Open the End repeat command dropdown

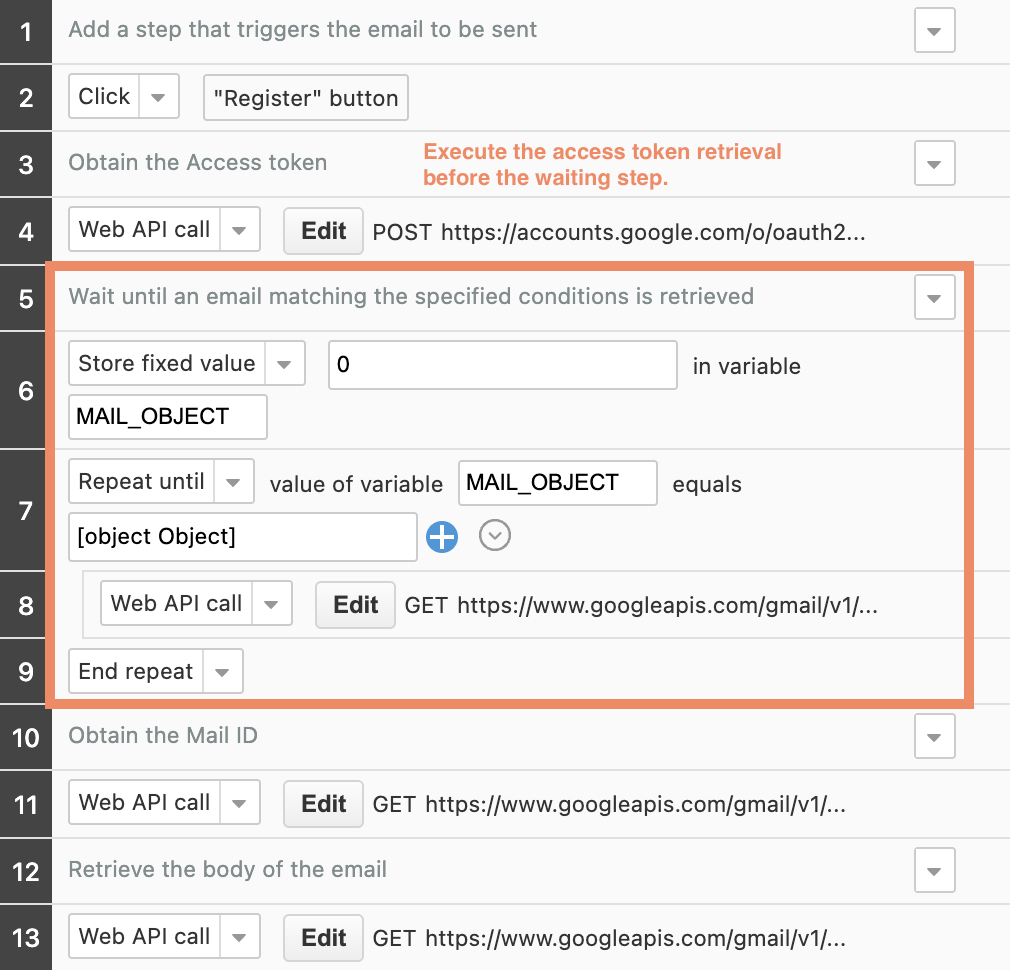point(222,671)
